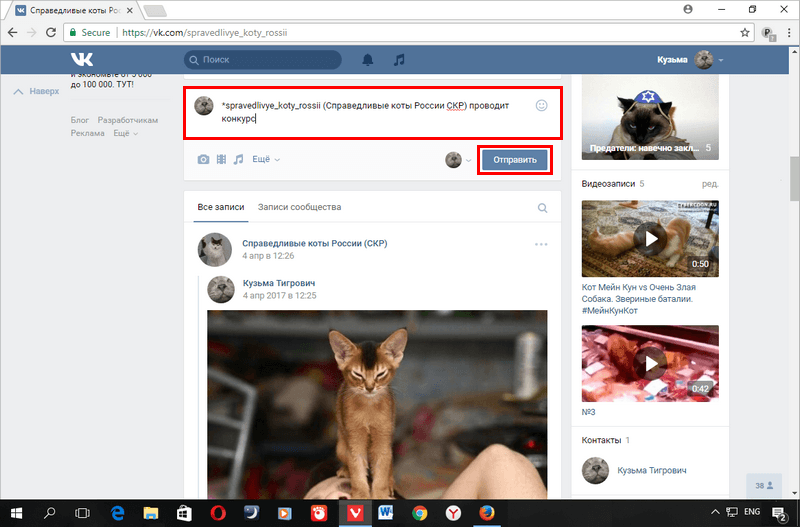Search wall posts magnifier icon
This screenshot has height=527, width=800.
click(x=542, y=208)
